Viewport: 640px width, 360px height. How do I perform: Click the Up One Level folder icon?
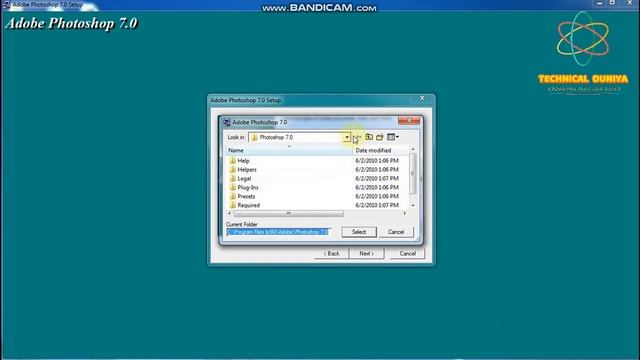369,137
